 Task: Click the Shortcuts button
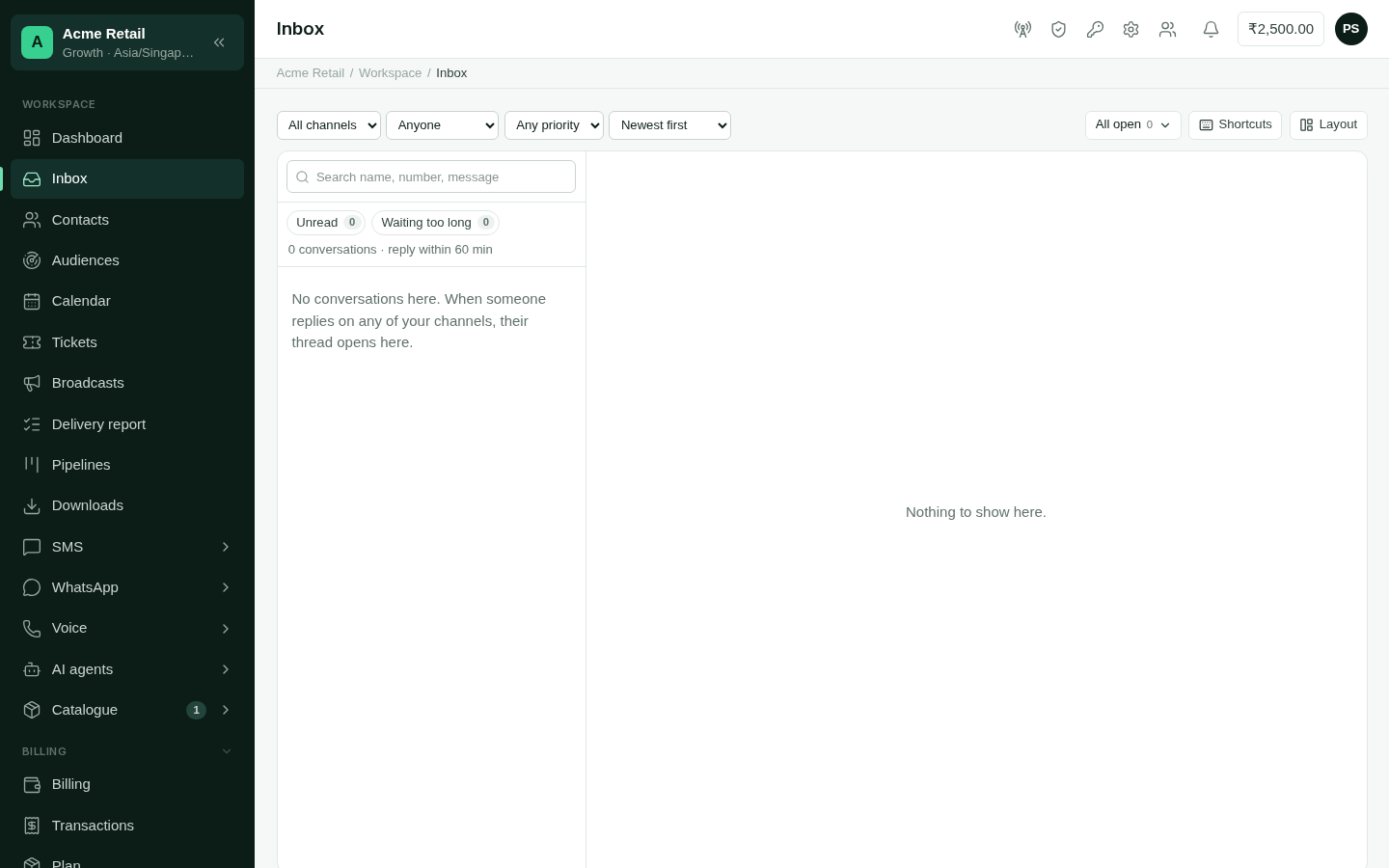[1235, 125]
